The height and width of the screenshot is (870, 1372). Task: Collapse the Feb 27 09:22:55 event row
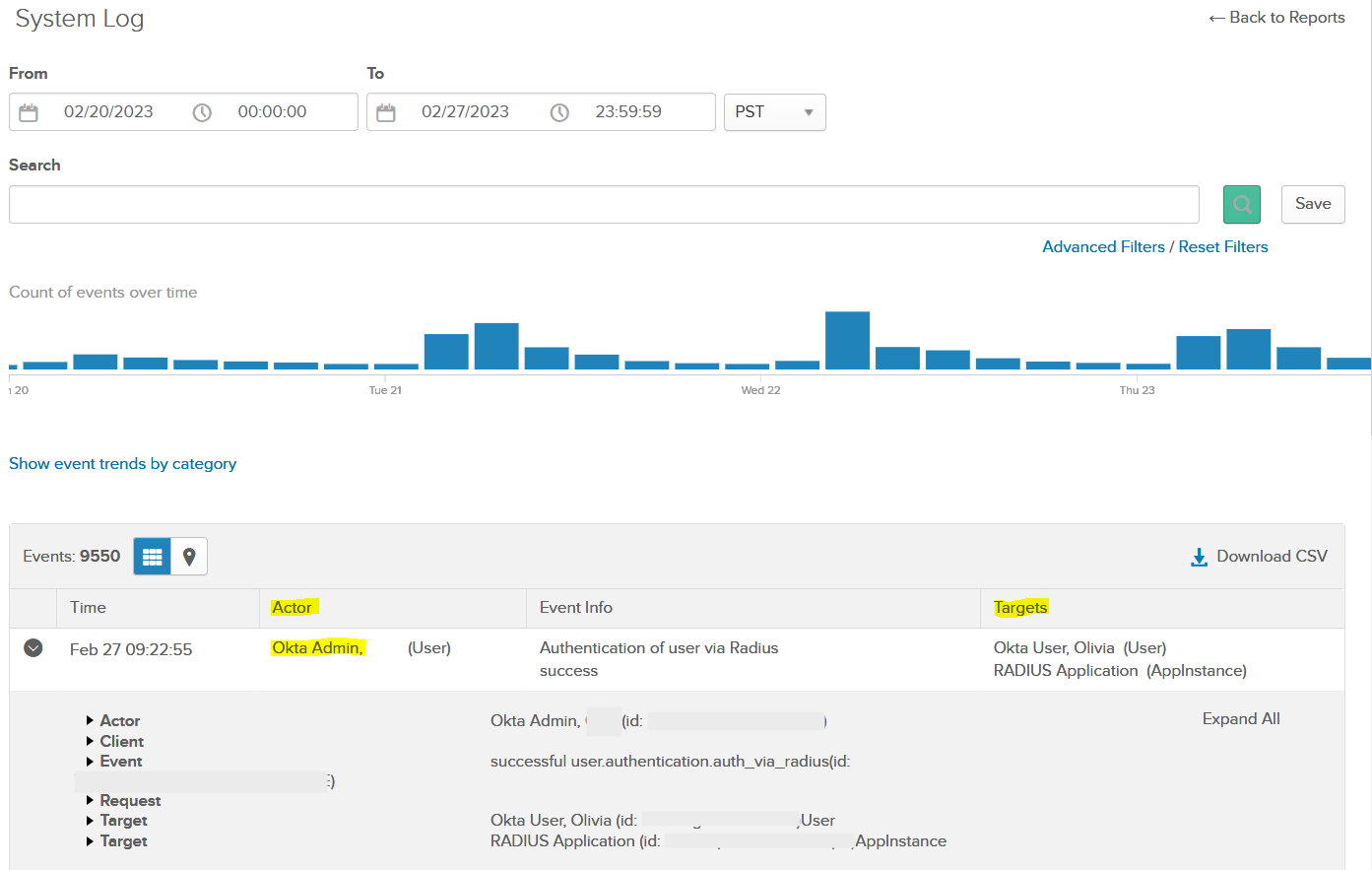click(x=33, y=648)
